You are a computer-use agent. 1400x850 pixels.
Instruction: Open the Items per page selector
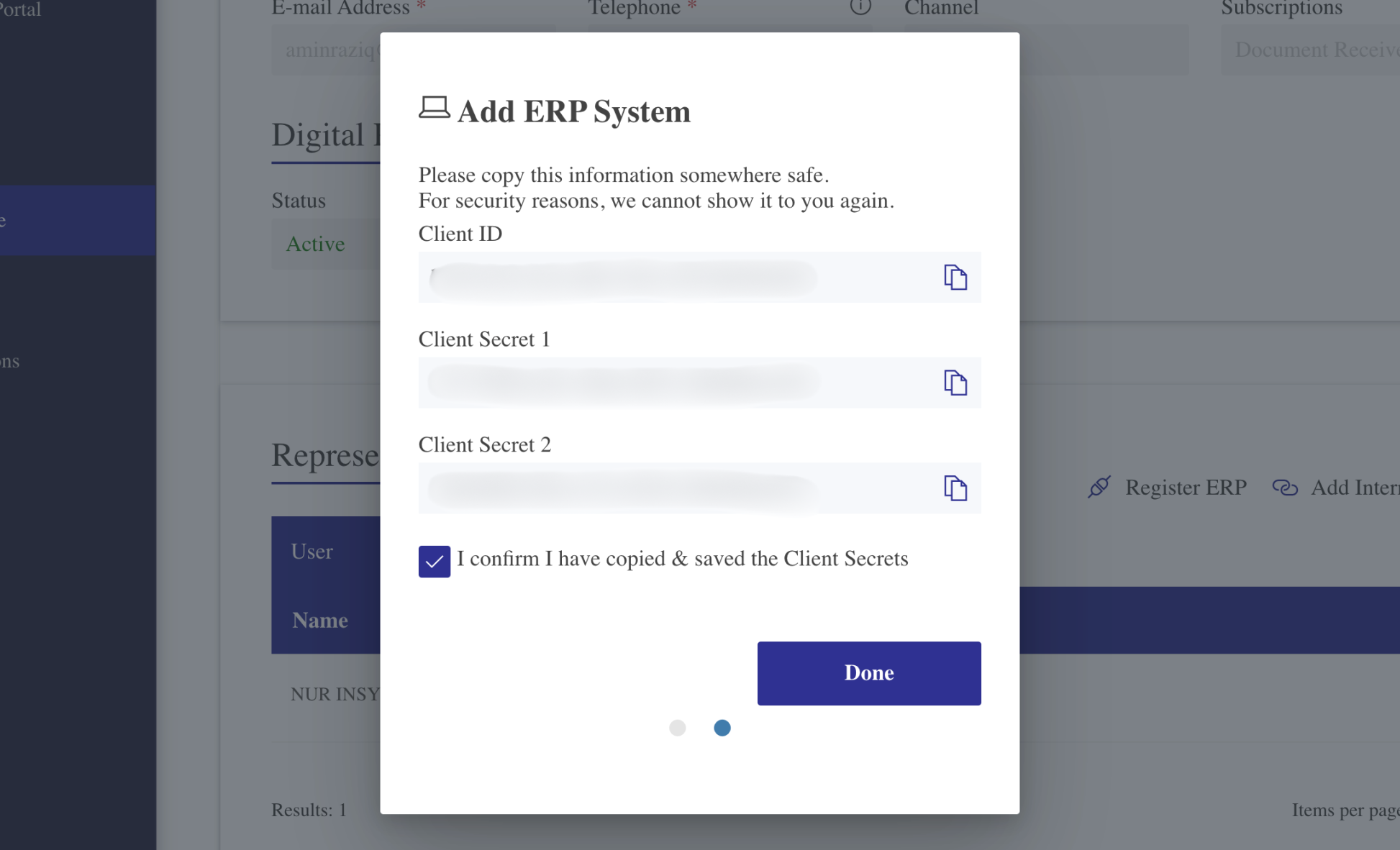tap(1344, 810)
